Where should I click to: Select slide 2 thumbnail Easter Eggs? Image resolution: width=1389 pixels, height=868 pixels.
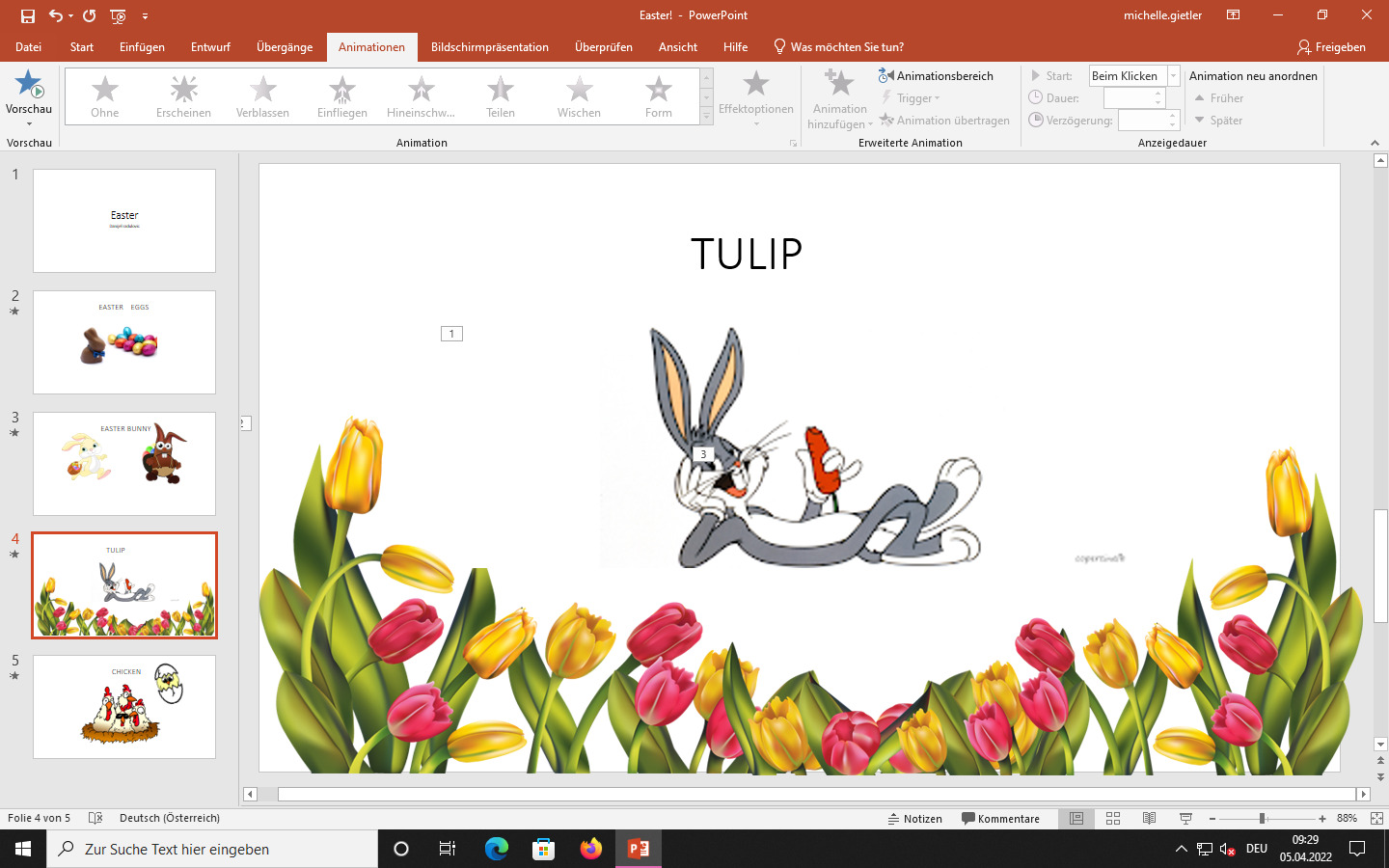(x=124, y=342)
